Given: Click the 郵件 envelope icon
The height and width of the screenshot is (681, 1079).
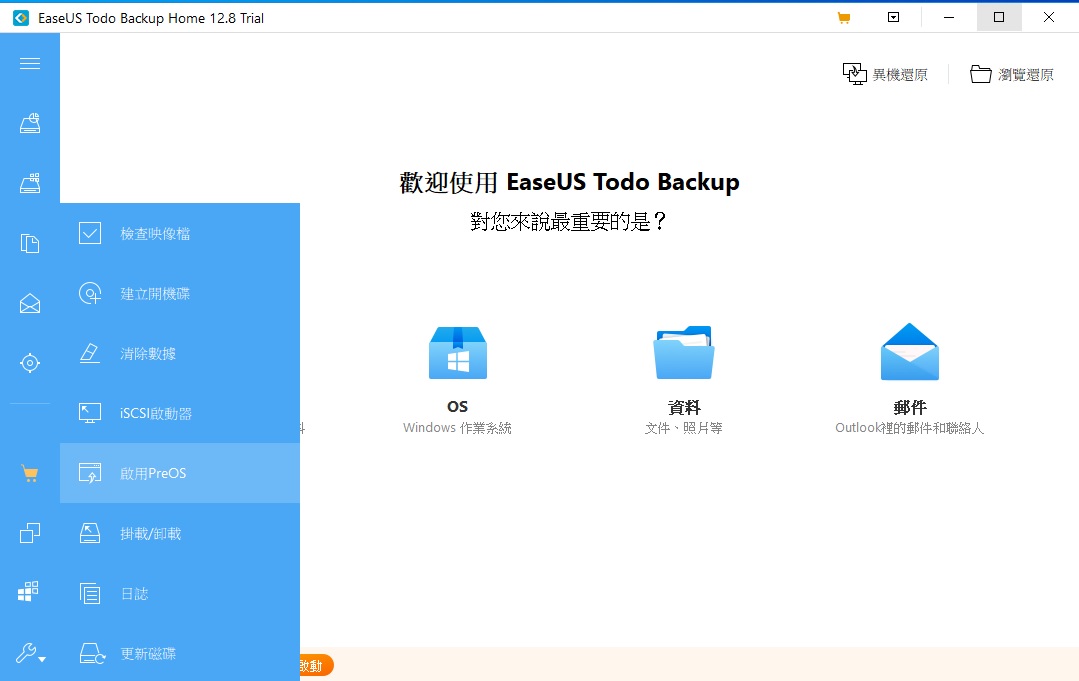Looking at the screenshot, I should (x=910, y=352).
